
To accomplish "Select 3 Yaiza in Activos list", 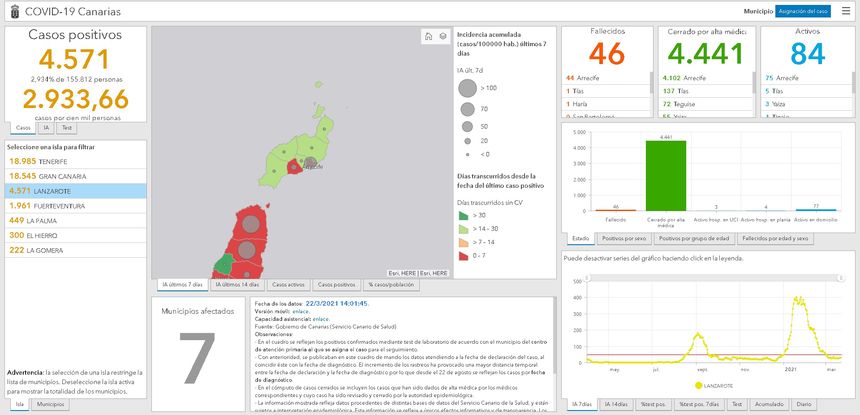I will point(806,104).
